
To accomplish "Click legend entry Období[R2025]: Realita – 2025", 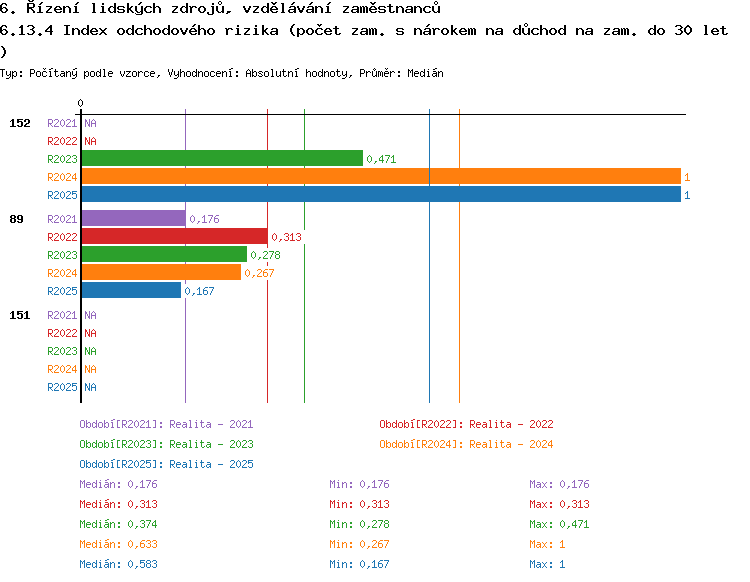I will [166, 464].
